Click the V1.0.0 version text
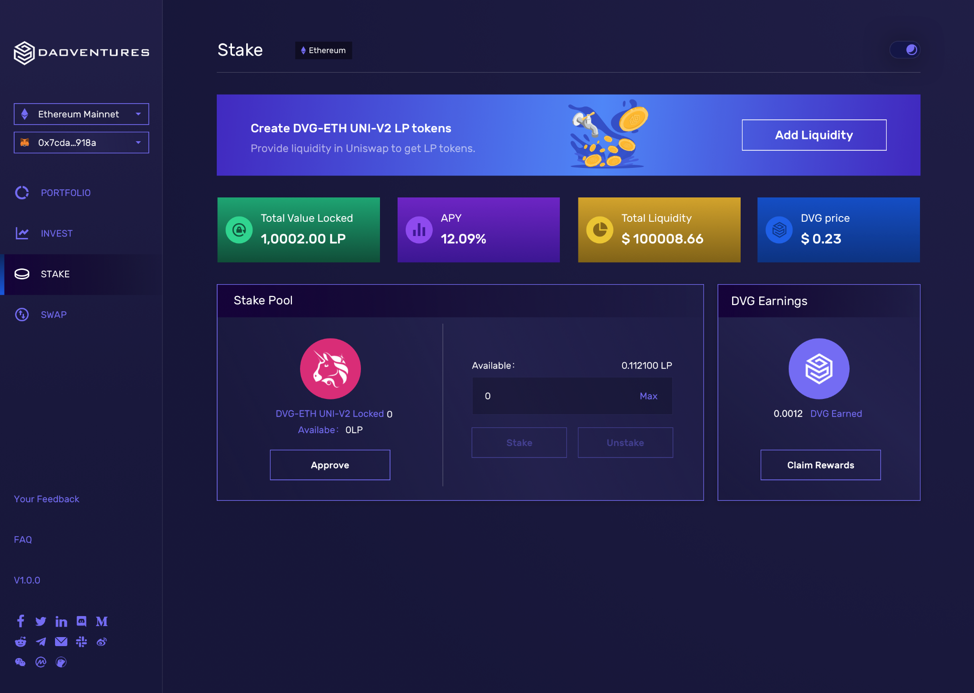This screenshot has width=974, height=693. click(x=27, y=580)
